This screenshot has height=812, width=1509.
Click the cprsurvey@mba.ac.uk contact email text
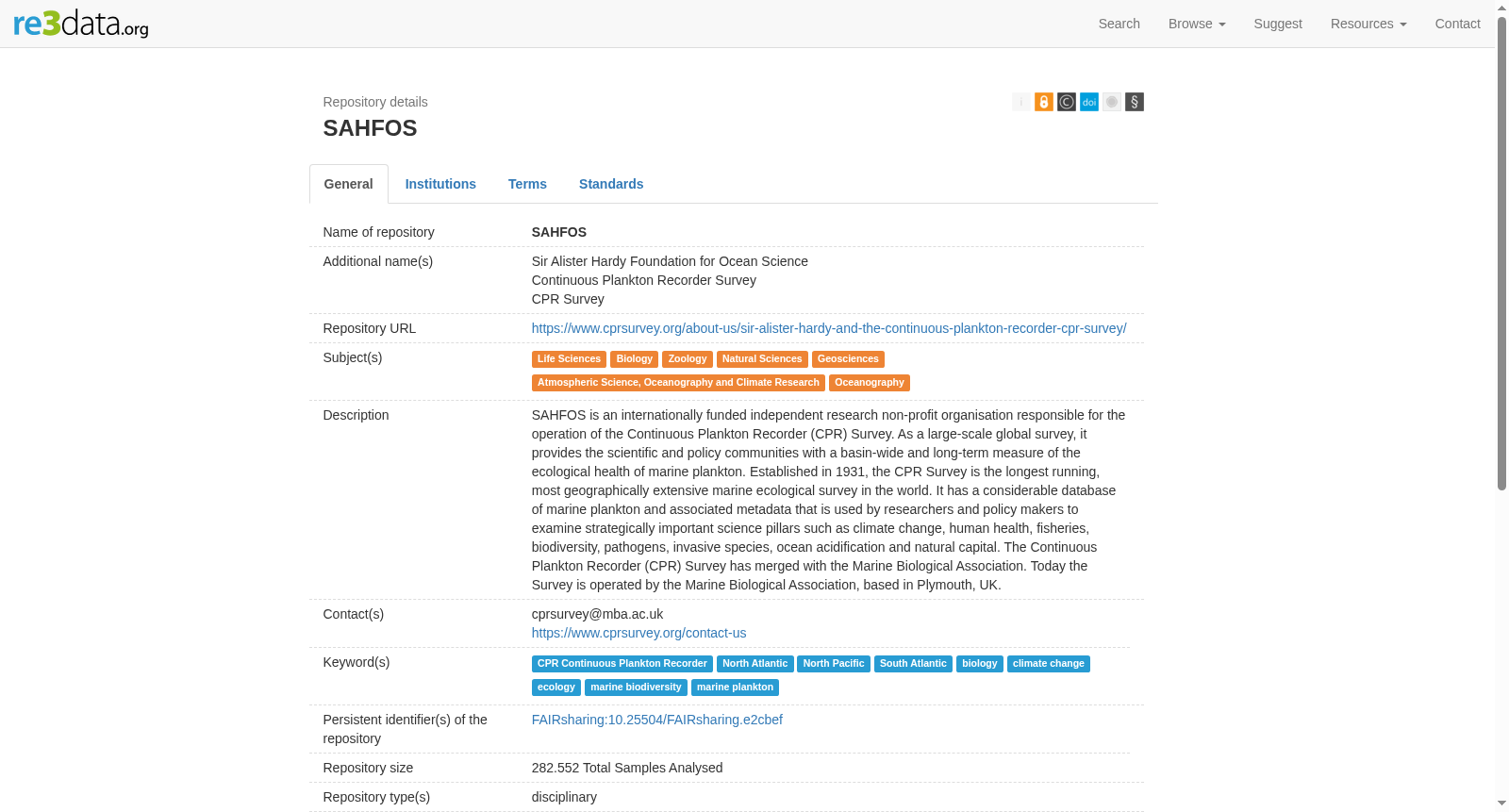click(x=597, y=614)
